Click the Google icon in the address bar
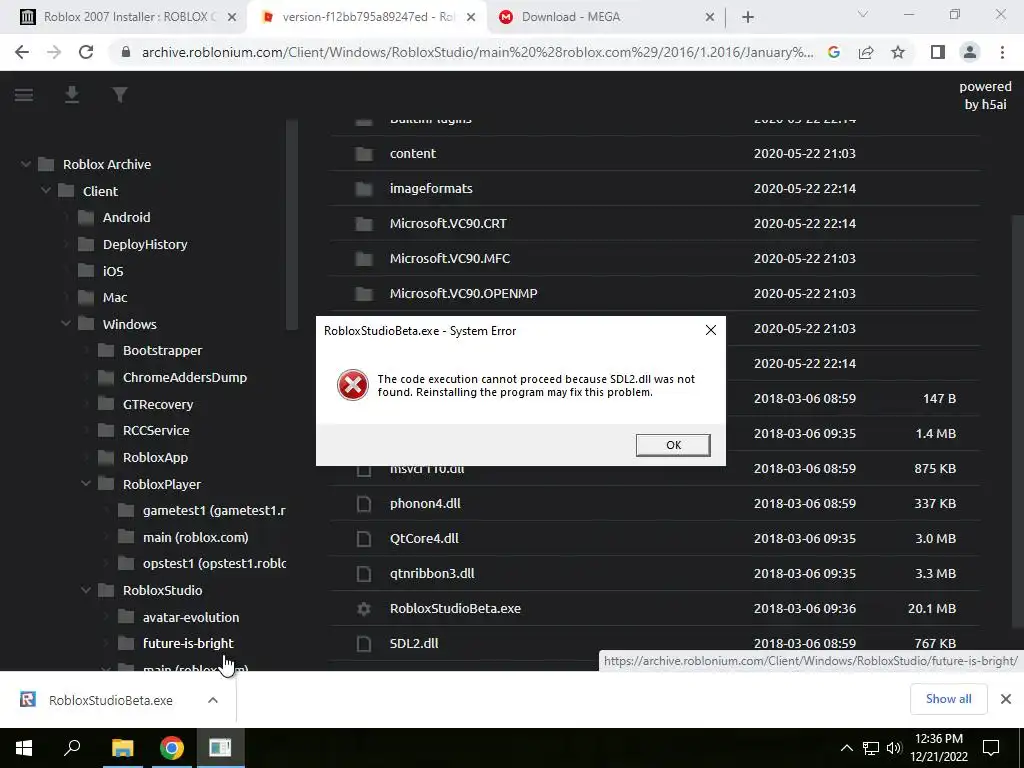Viewport: 1024px width, 768px height. tap(834, 52)
